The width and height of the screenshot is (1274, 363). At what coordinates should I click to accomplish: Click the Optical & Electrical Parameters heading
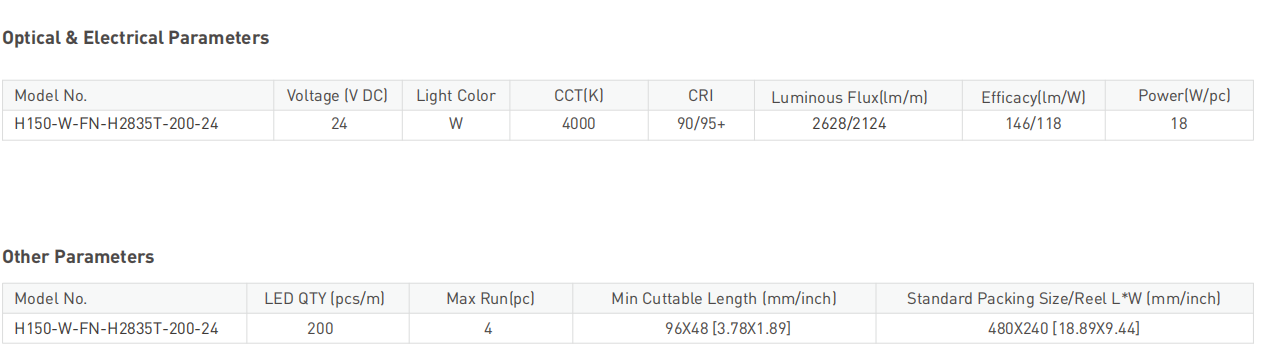pyautogui.click(x=136, y=38)
